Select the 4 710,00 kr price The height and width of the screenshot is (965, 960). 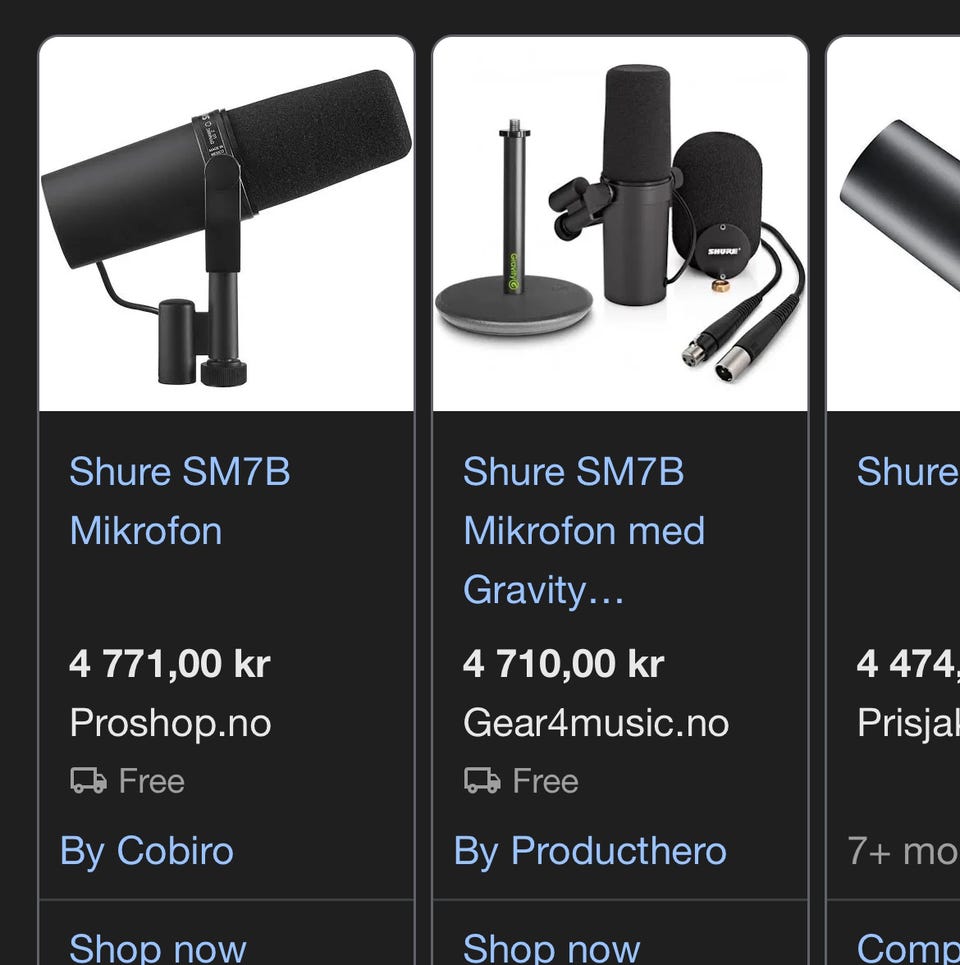tap(564, 664)
